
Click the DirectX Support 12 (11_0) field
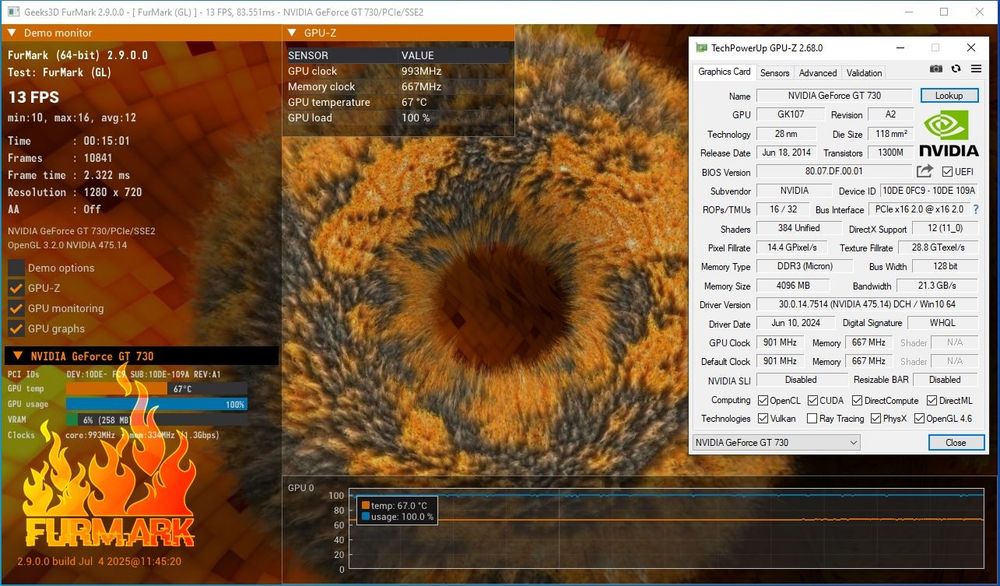point(945,228)
